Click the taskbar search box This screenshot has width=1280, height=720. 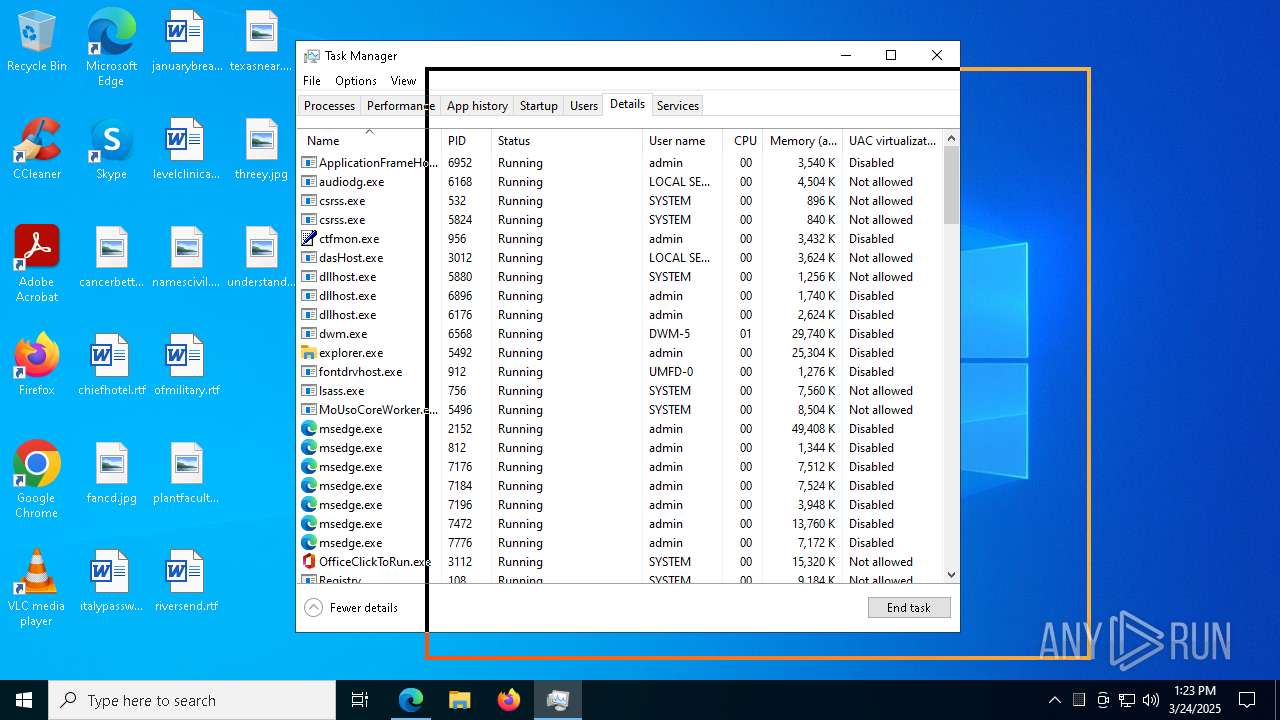tap(192, 700)
